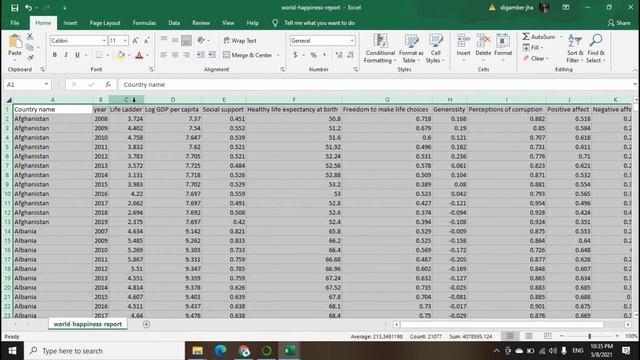This screenshot has height=360, width=640.
Task: Switch to the Insert tab
Action: point(70,23)
